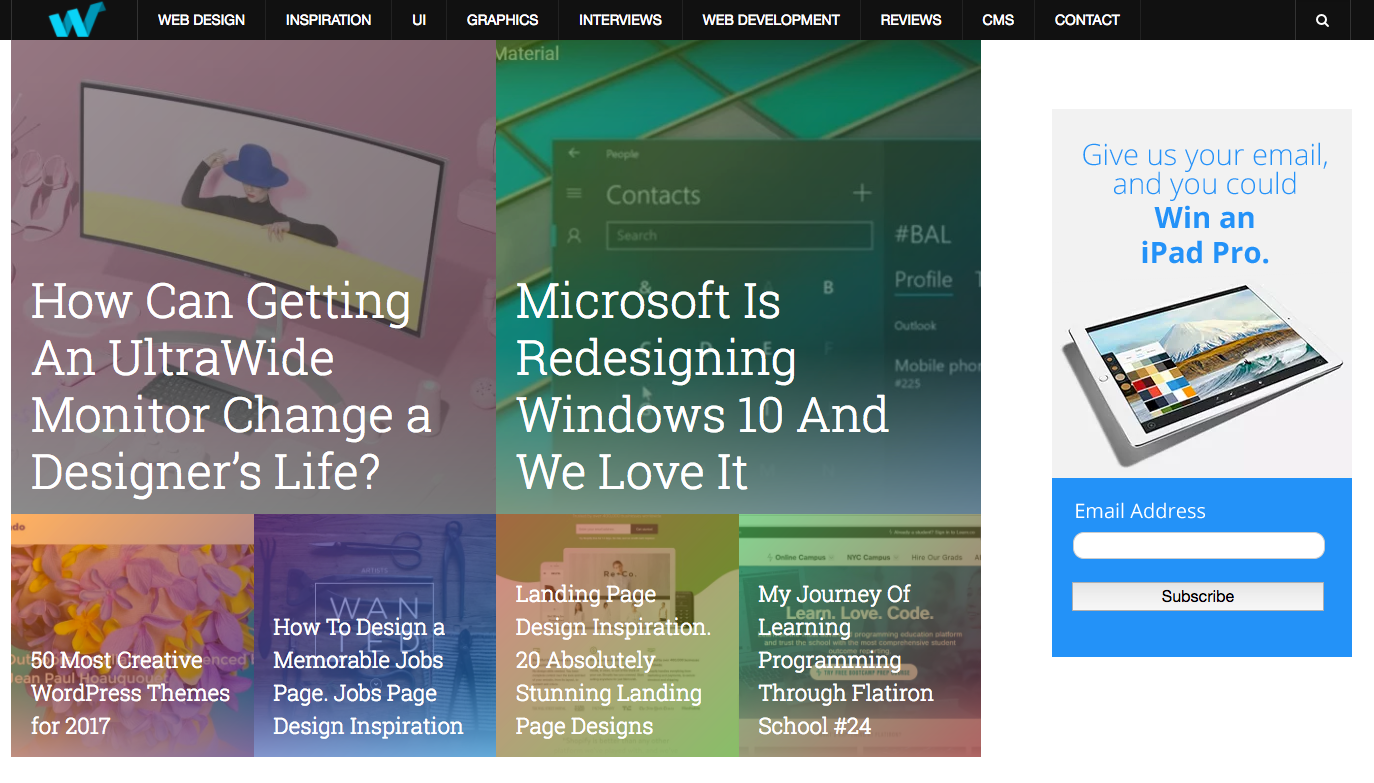1374x783 pixels.
Task: Navigate to Interviews
Action: point(620,20)
